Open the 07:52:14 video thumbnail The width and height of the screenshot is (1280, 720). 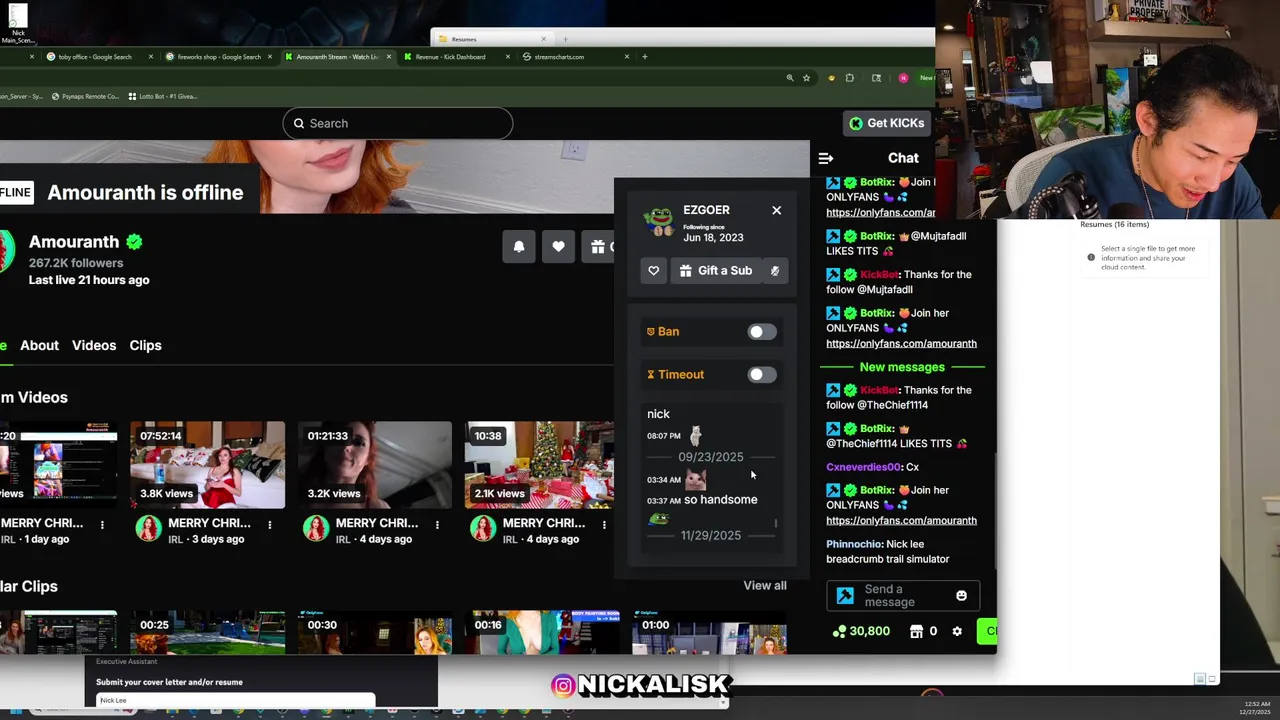pyautogui.click(x=207, y=465)
